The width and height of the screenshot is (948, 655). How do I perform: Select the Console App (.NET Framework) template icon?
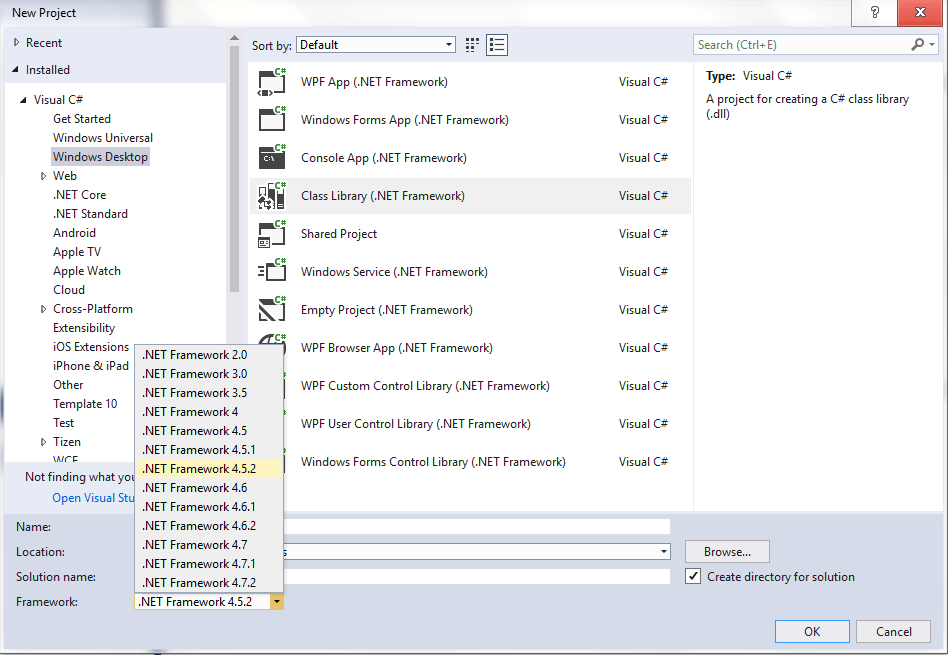tap(273, 157)
